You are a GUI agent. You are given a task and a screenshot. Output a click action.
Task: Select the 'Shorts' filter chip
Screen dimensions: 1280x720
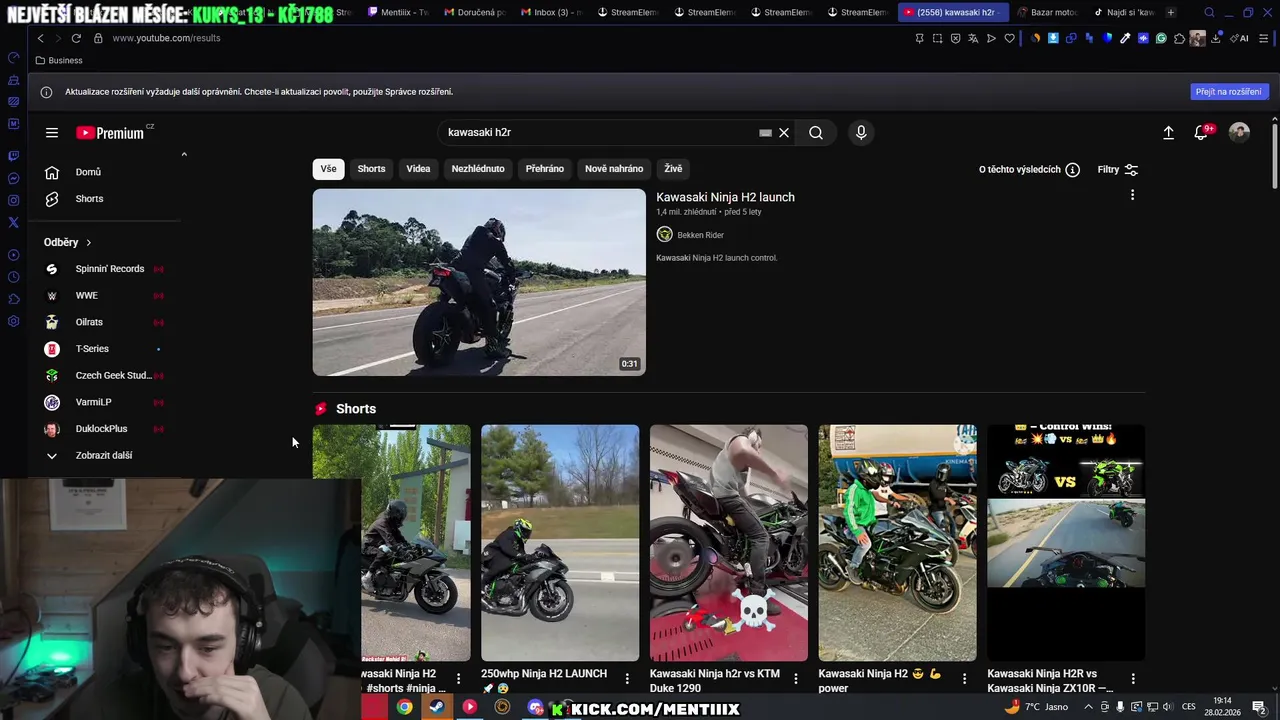[371, 169]
